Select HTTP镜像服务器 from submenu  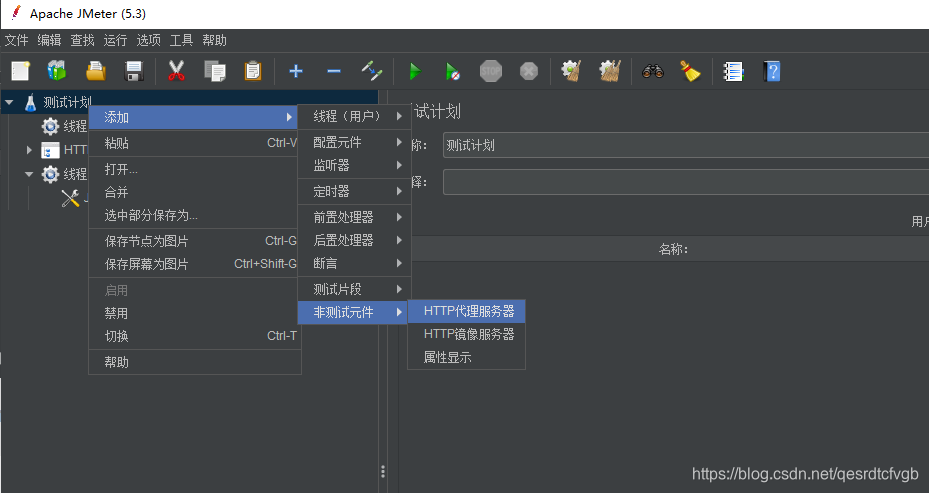pyautogui.click(x=467, y=334)
